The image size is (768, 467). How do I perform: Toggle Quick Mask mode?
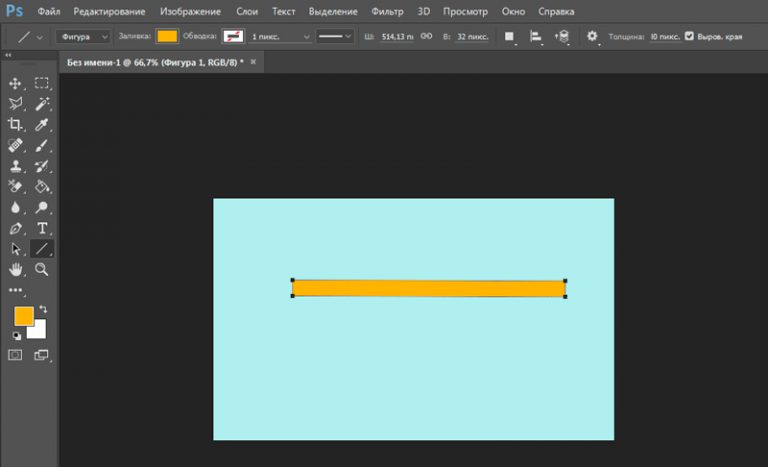(15, 355)
